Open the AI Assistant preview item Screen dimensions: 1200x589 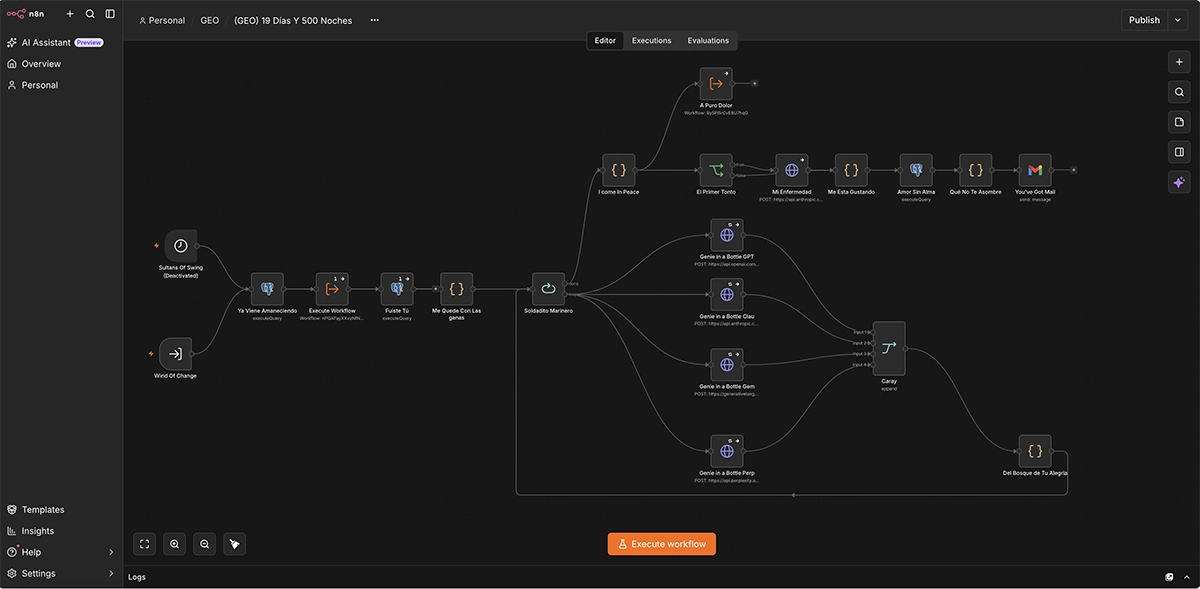61,42
